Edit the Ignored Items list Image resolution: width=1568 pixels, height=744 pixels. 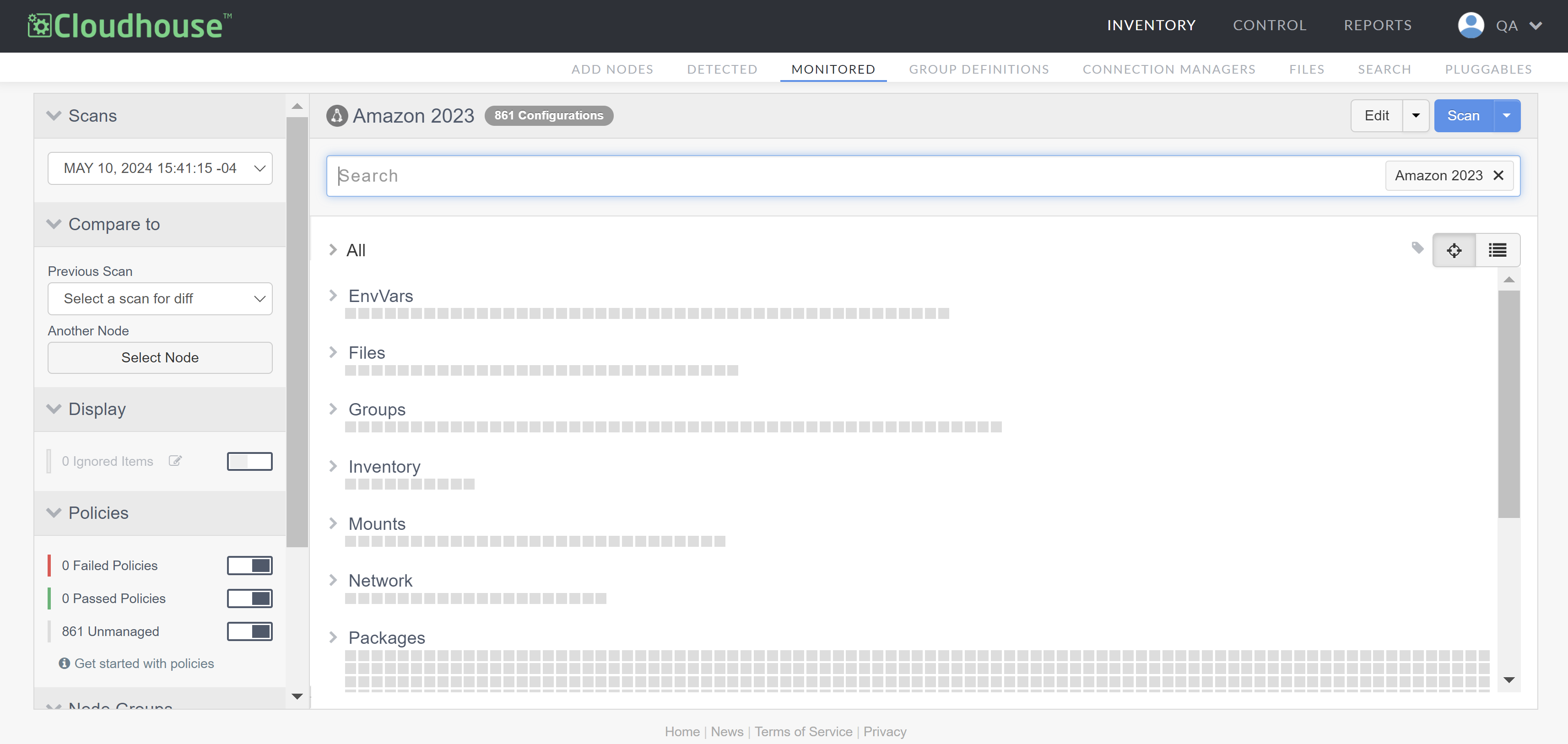tap(175, 460)
